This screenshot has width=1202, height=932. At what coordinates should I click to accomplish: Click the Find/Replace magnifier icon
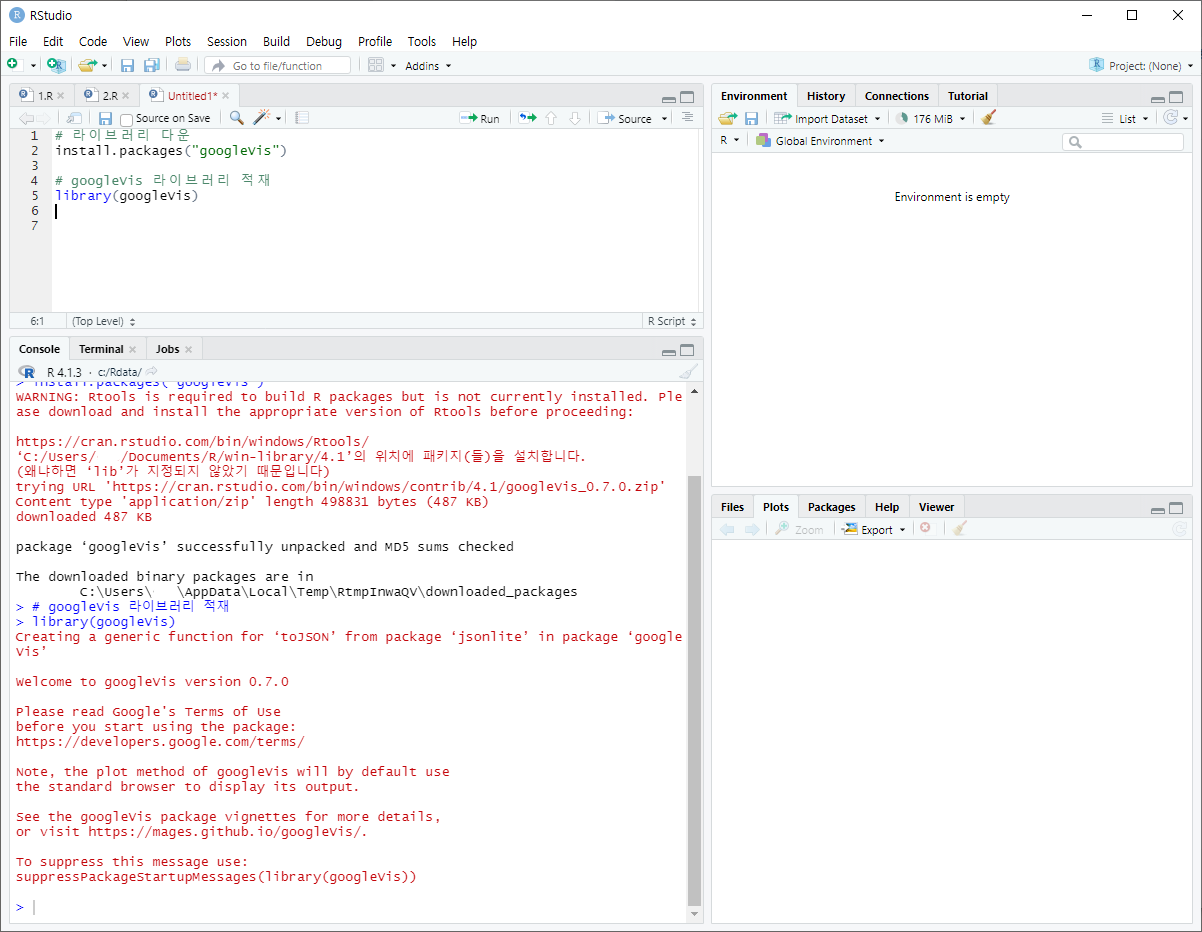(236, 118)
